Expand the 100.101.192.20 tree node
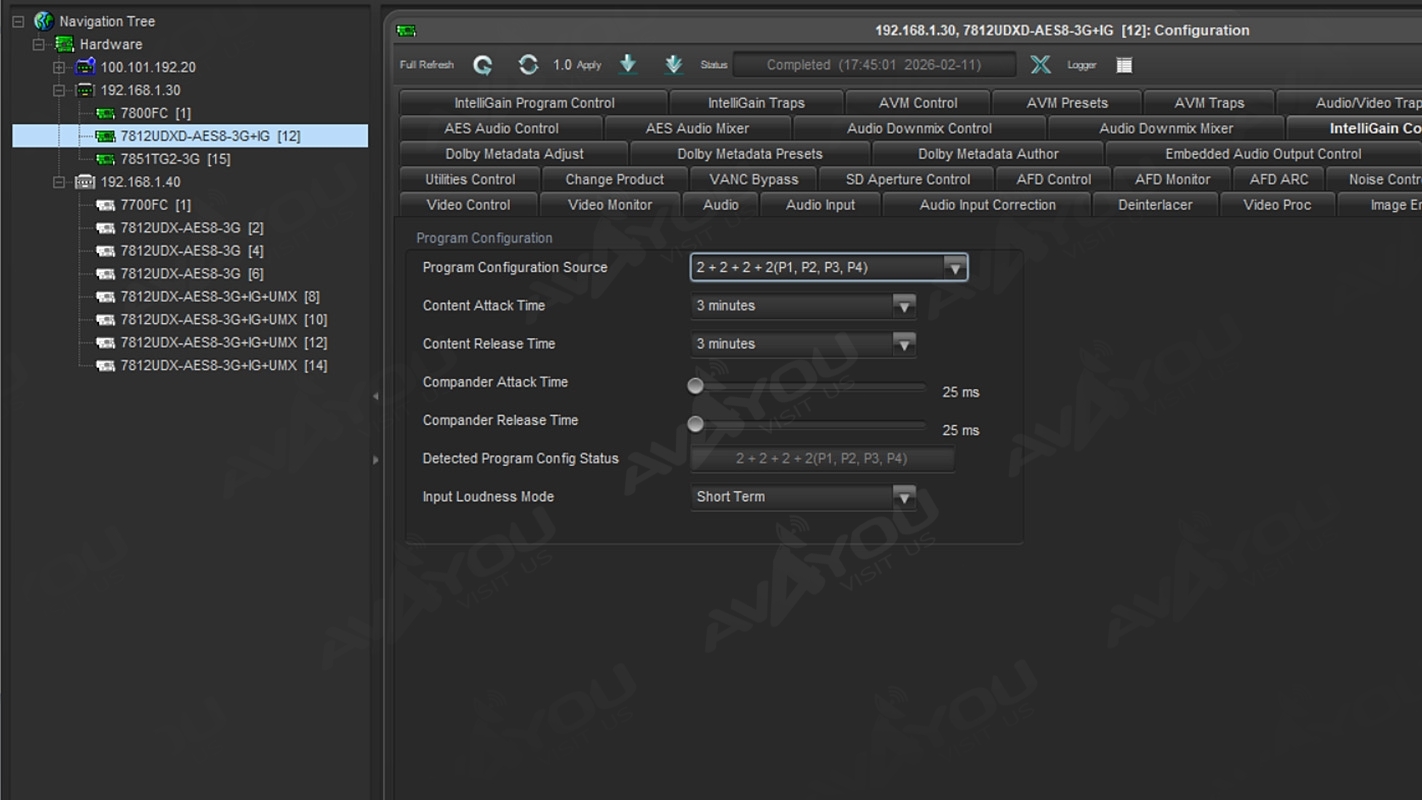The image size is (1422, 800). coord(59,67)
